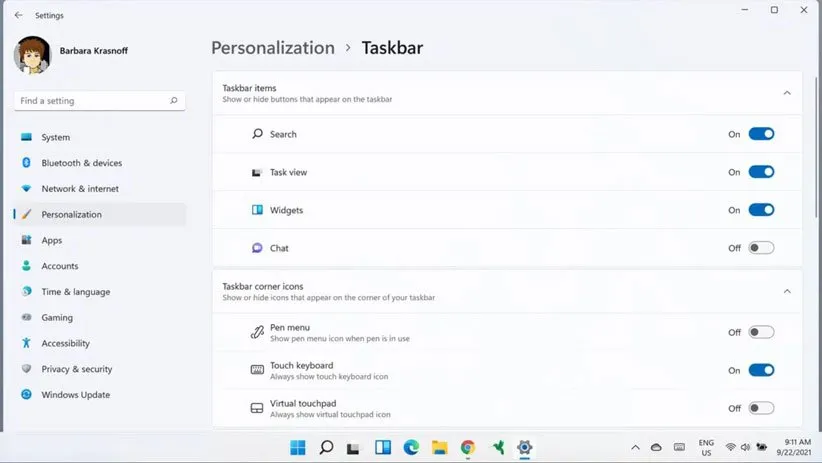This screenshot has width=822, height=463.
Task: Click the Find a setting search box
Action: coord(90,101)
